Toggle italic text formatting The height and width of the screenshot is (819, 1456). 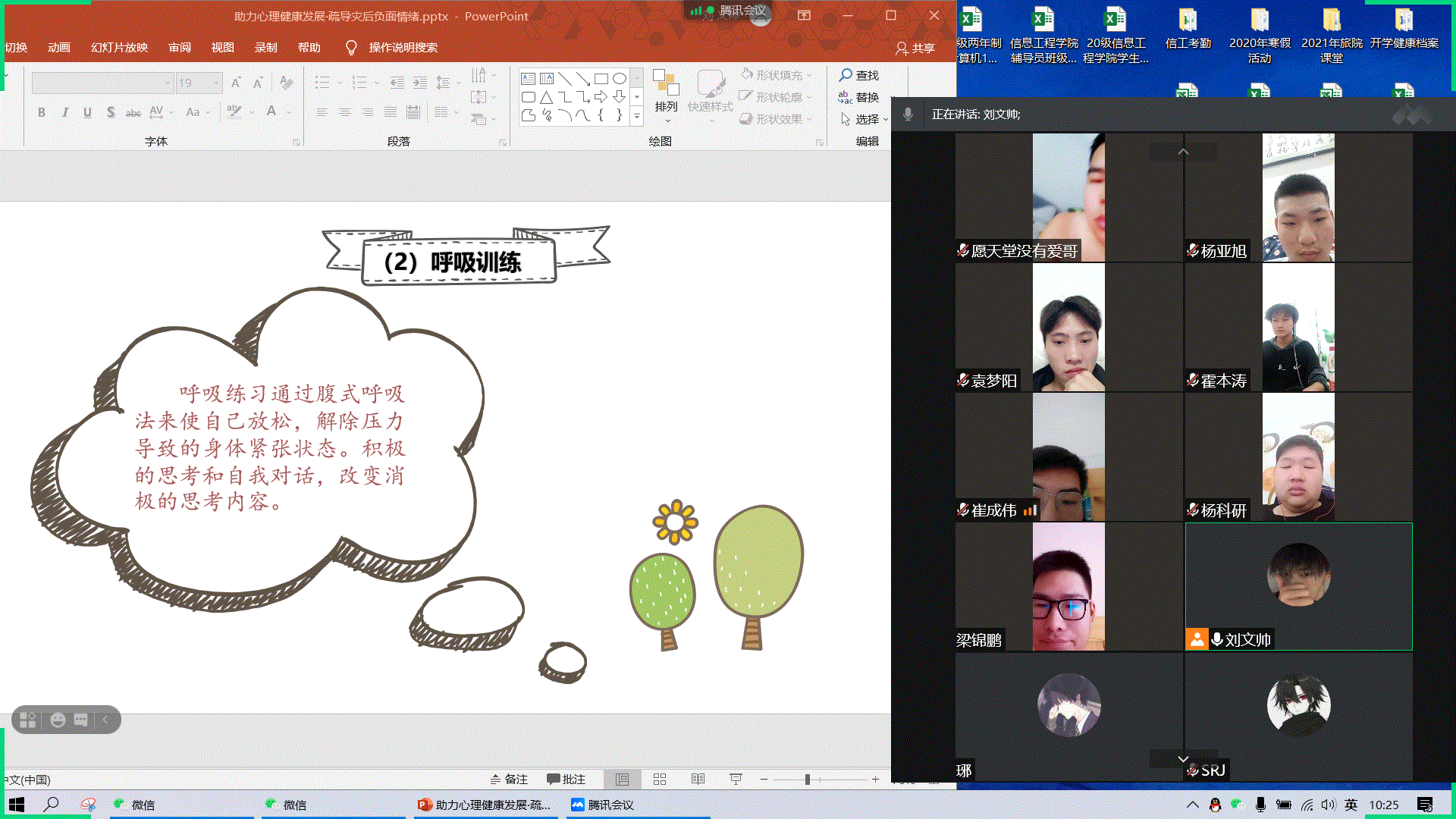[64, 112]
